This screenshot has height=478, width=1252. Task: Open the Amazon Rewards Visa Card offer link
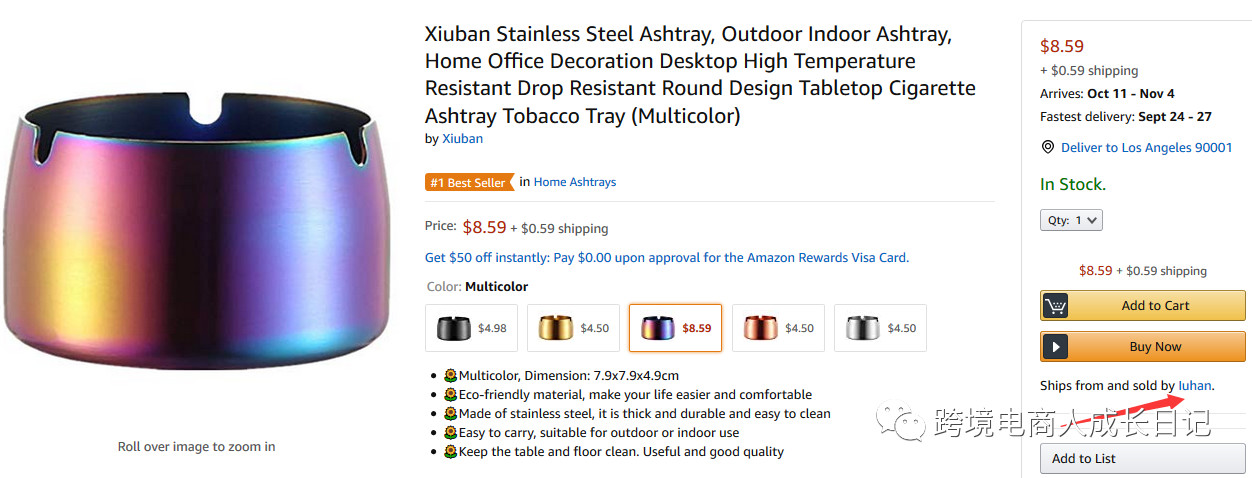(x=667, y=257)
